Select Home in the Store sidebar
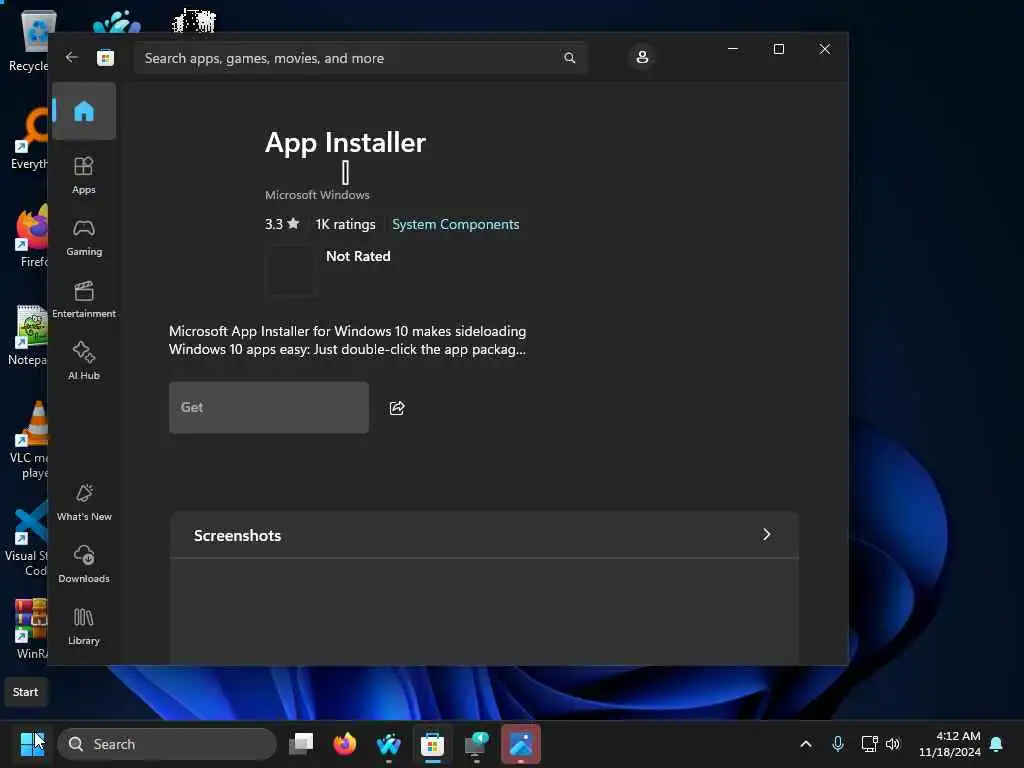This screenshot has height=768, width=1024. 84,112
